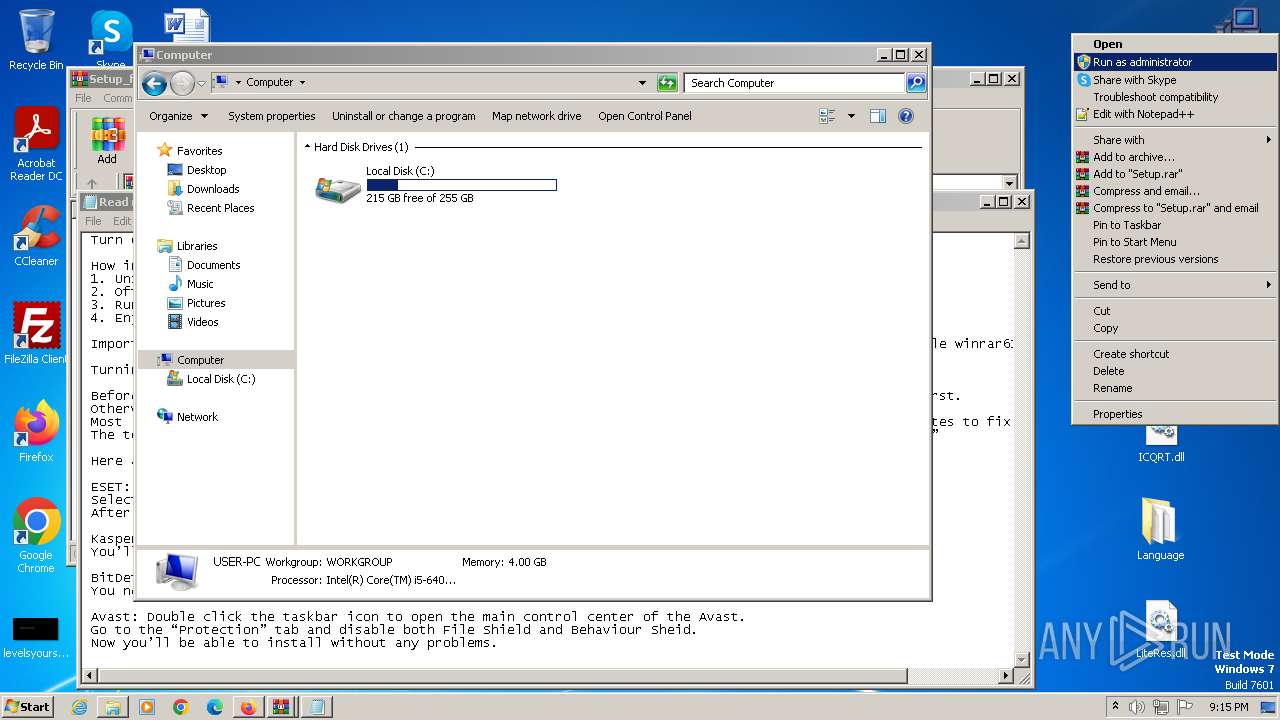Viewport: 1280px width, 720px height.
Task: Choose Edit with Notepad++
Action: point(1174,114)
